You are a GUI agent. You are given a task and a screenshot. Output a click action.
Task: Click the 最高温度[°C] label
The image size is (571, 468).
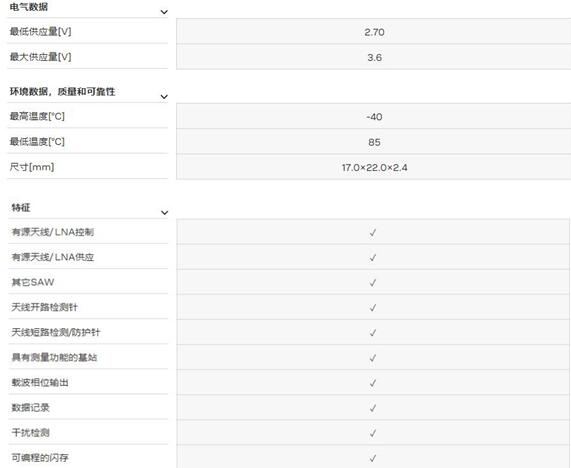click(x=37, y=117)
